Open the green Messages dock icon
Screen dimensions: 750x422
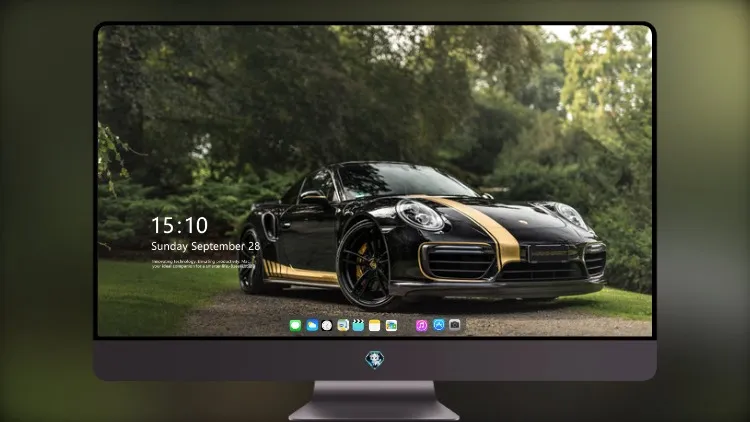(x=296, y=325)
